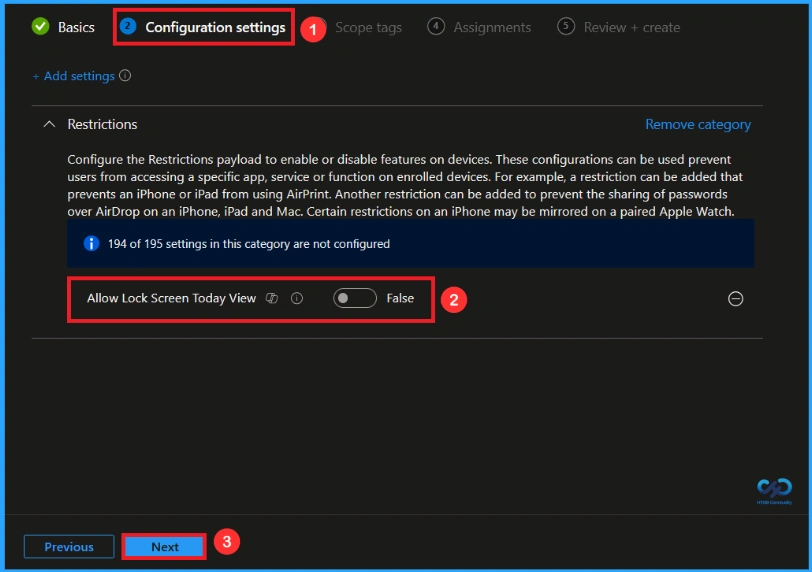
Task: Click the Add settings link
Action: (x=74, y=76)
